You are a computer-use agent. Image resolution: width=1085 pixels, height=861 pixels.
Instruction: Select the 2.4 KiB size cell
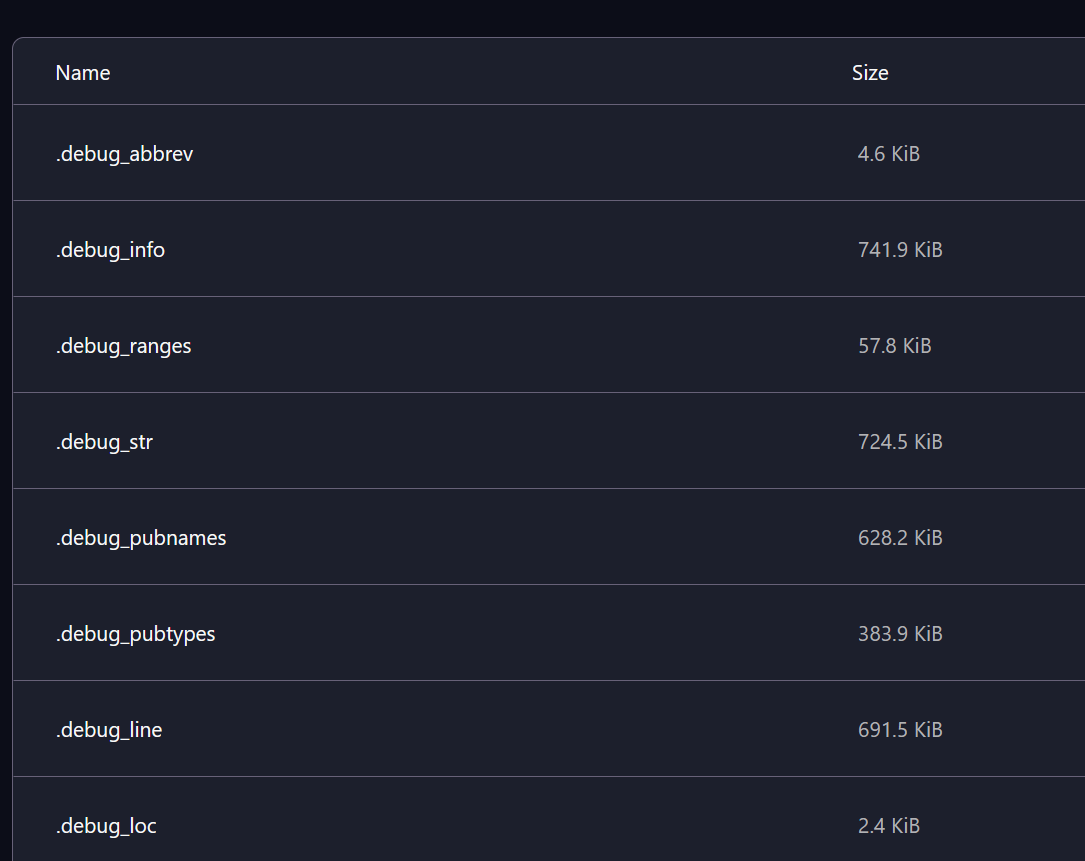(888, 826)
